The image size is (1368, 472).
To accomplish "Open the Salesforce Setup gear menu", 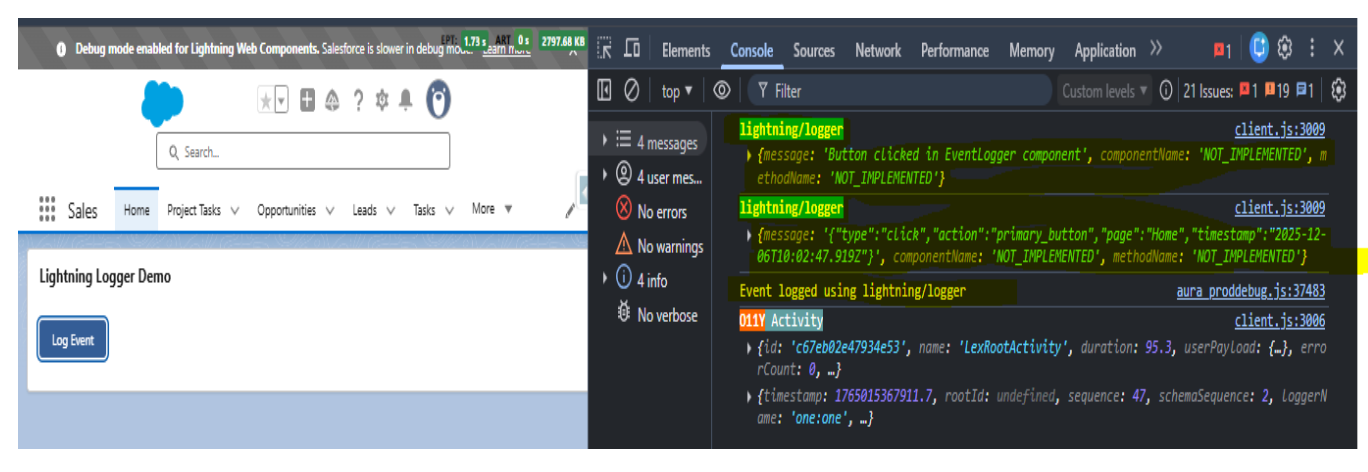I will point(381,100).
